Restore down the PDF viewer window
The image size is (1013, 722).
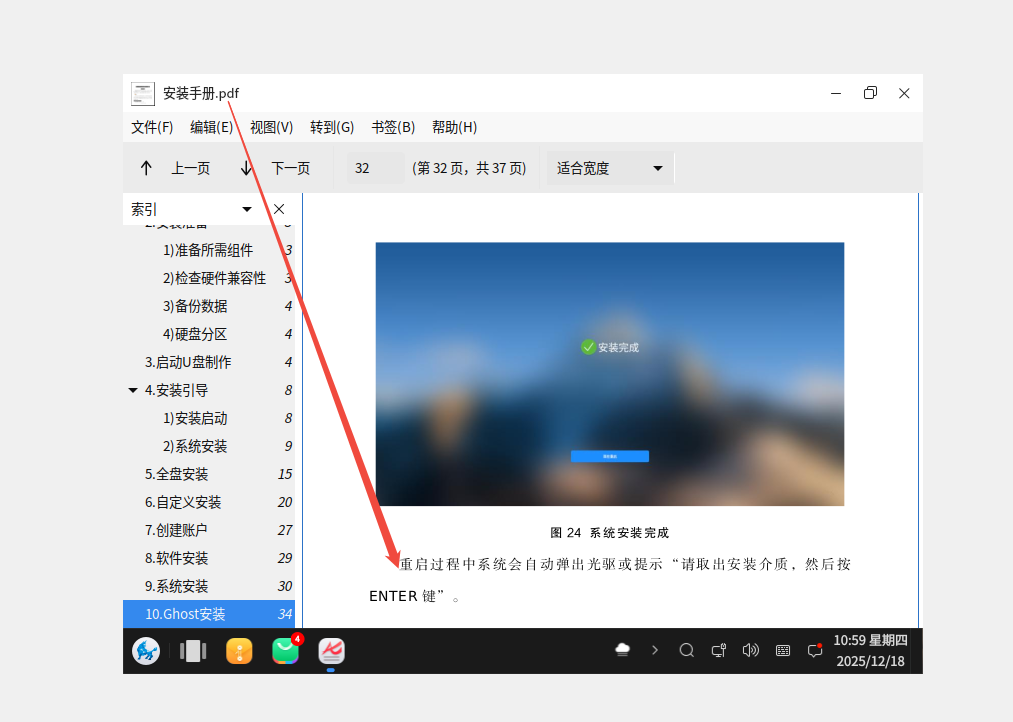pos(870,93)
